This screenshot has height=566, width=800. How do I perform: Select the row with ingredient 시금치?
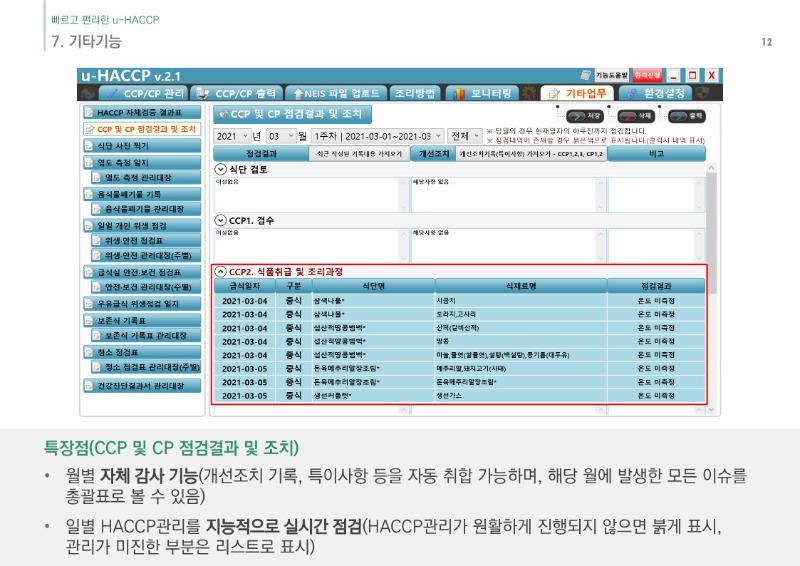[x=460, y=301]
